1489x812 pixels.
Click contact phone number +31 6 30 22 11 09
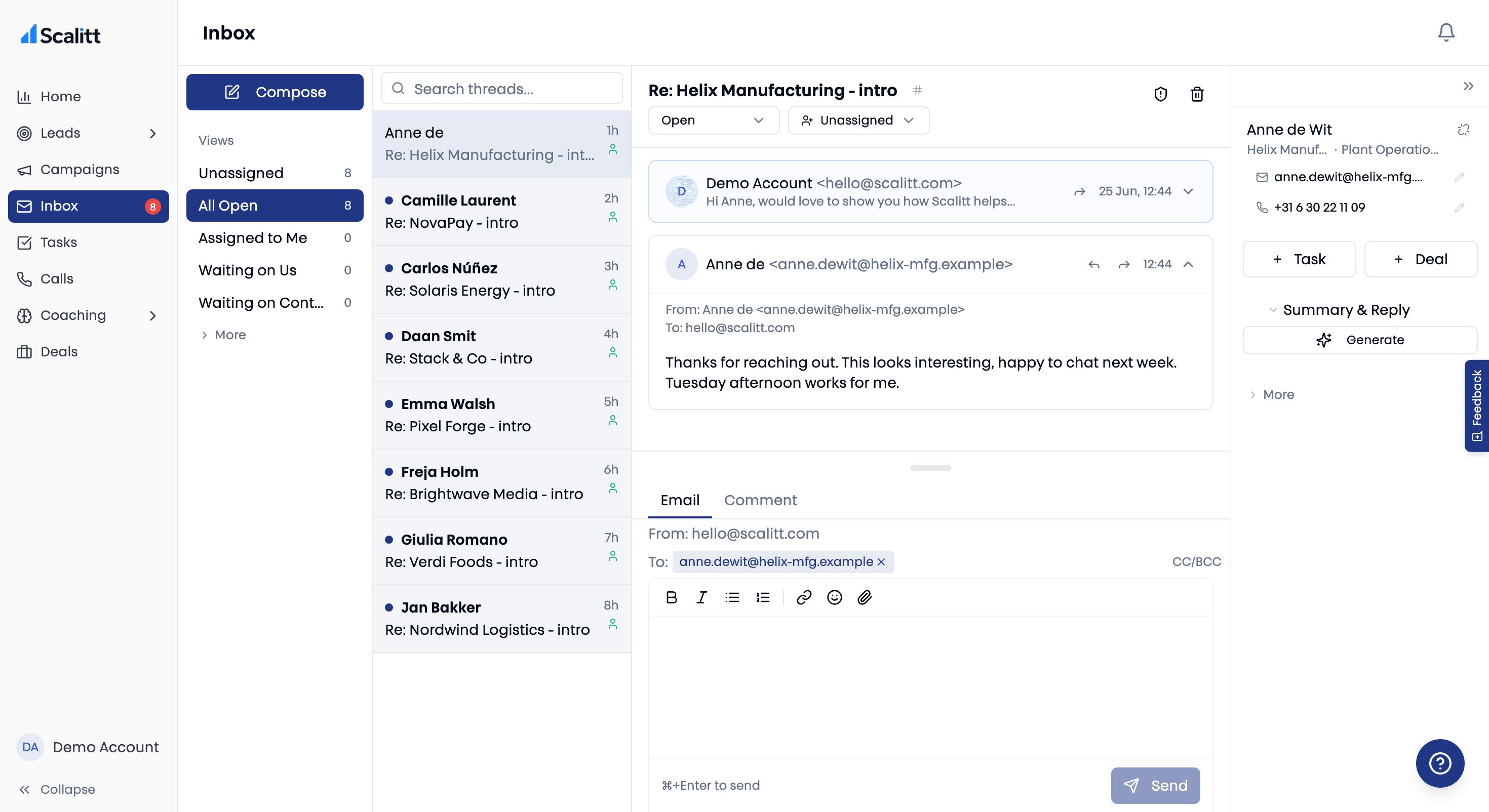tap(1319, 207)
